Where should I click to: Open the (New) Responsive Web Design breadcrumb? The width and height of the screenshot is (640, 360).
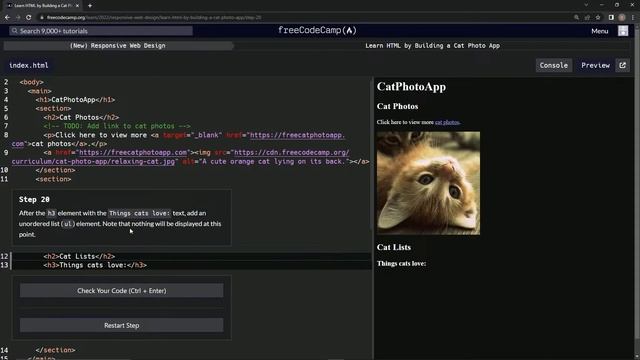pos(118,46)
